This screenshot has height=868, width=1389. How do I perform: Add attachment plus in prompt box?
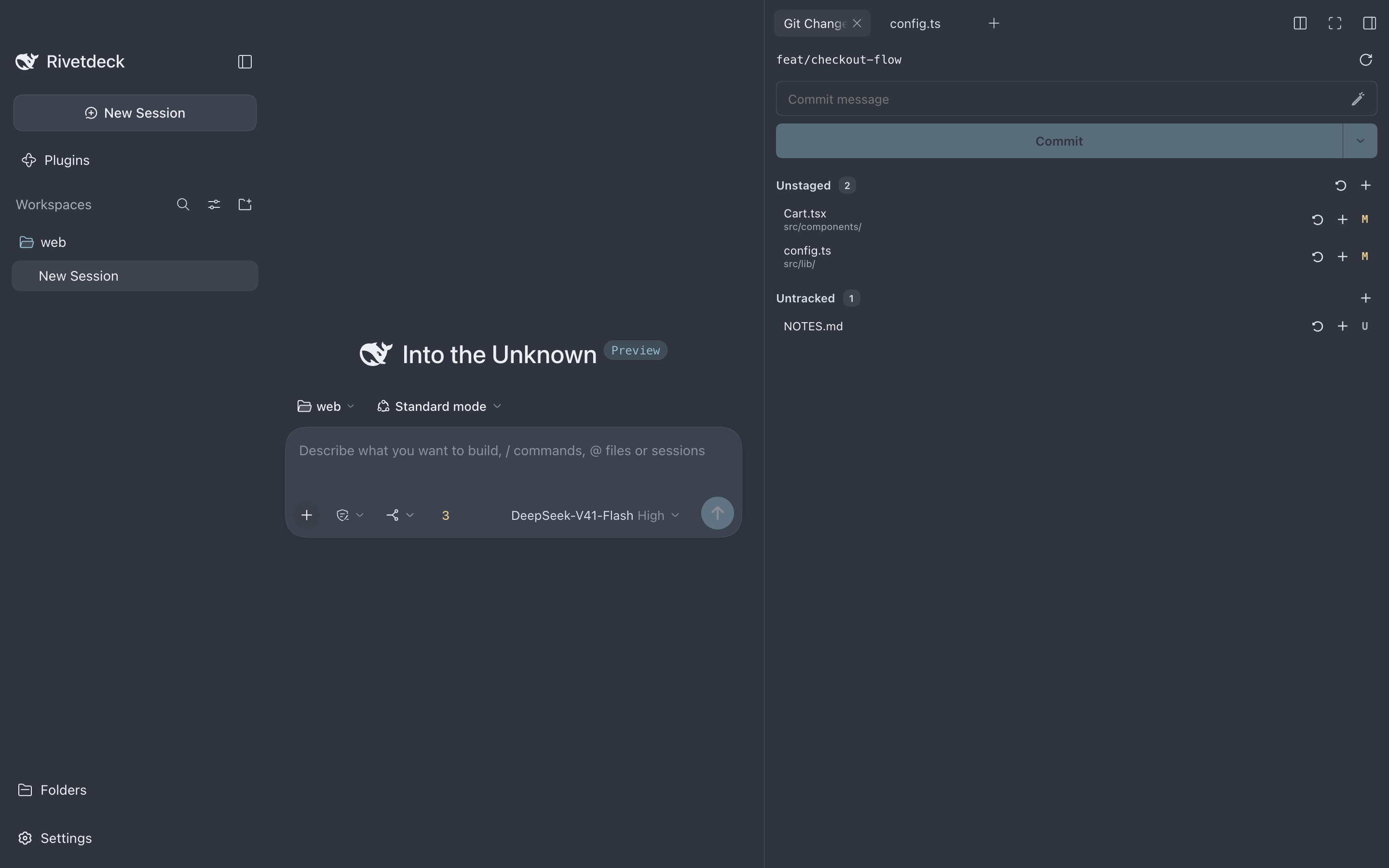point(307,515)
